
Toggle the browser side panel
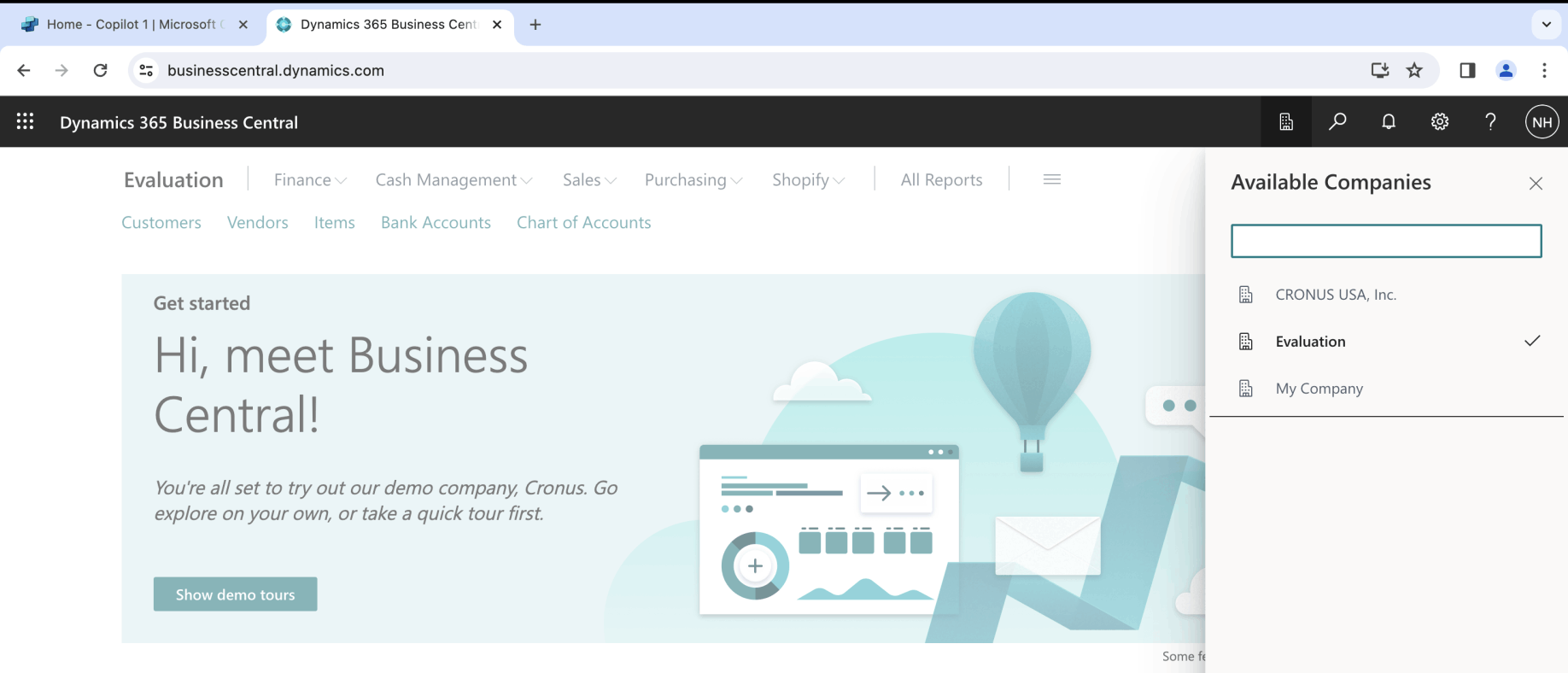coord(1467,70)
